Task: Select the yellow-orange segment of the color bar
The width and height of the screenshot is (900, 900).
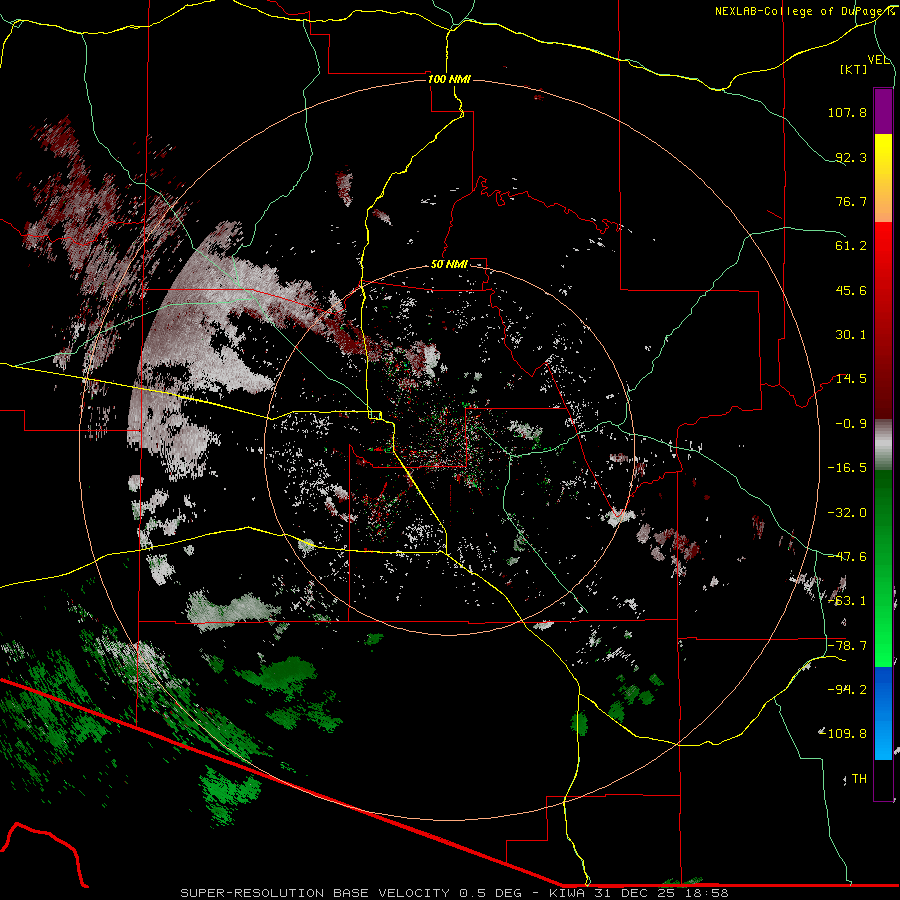Action: pyautogui.click(x=883, y=178)
